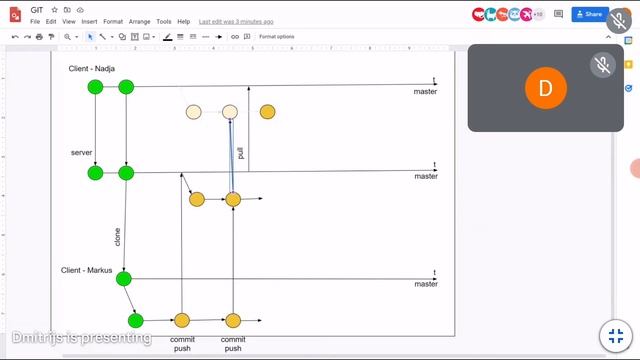Click the orange D participant avatar
The height and width of the screenshot is (360, 640).
(546, 88)
